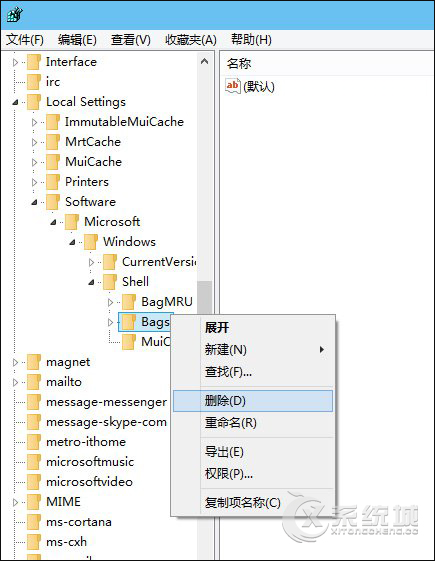Screen dimensions: 435x561
Task: Click the Registry Editor app icon in title bar
Action: [x=15, y=14]
